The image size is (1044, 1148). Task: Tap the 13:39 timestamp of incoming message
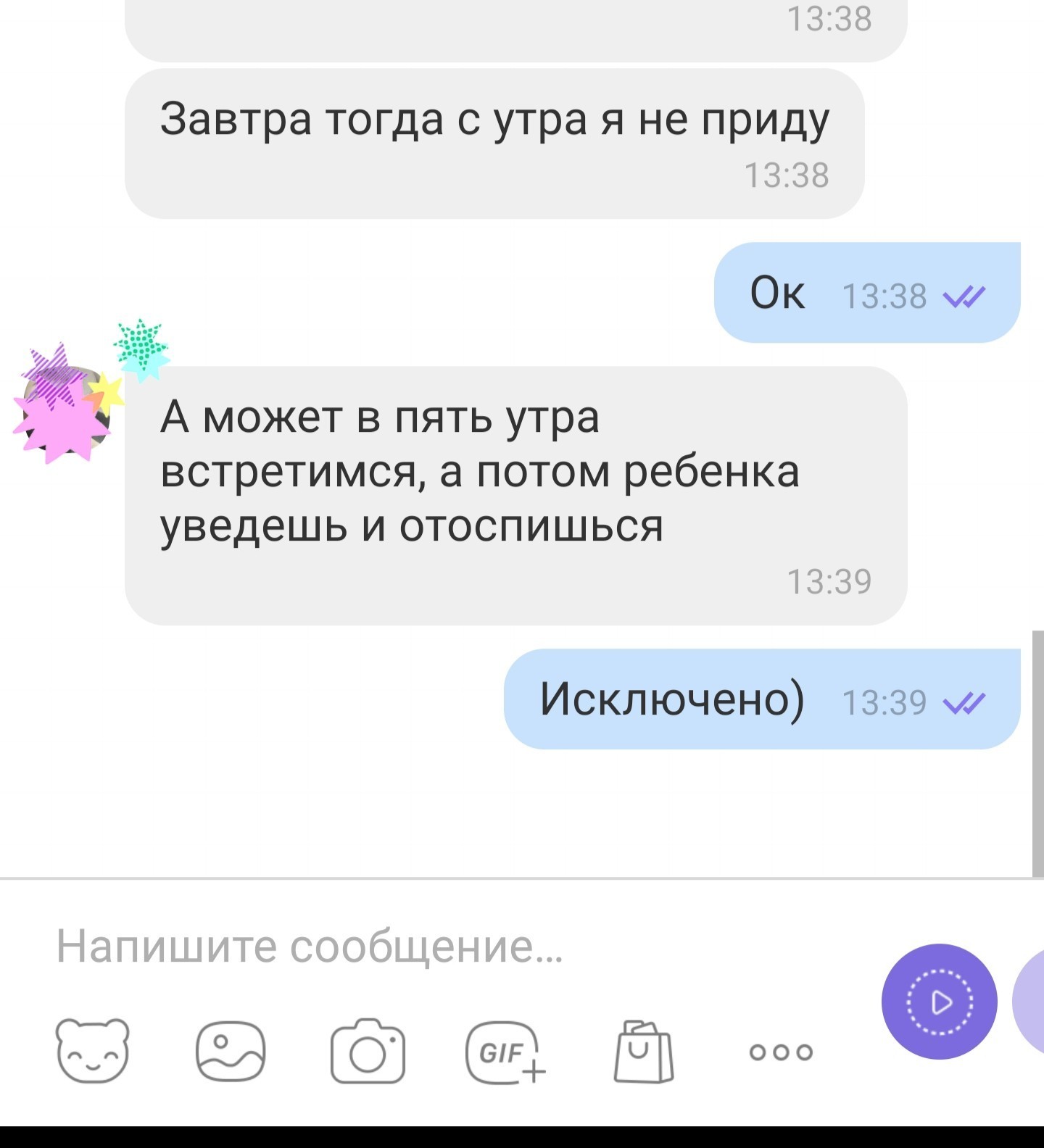829,581
